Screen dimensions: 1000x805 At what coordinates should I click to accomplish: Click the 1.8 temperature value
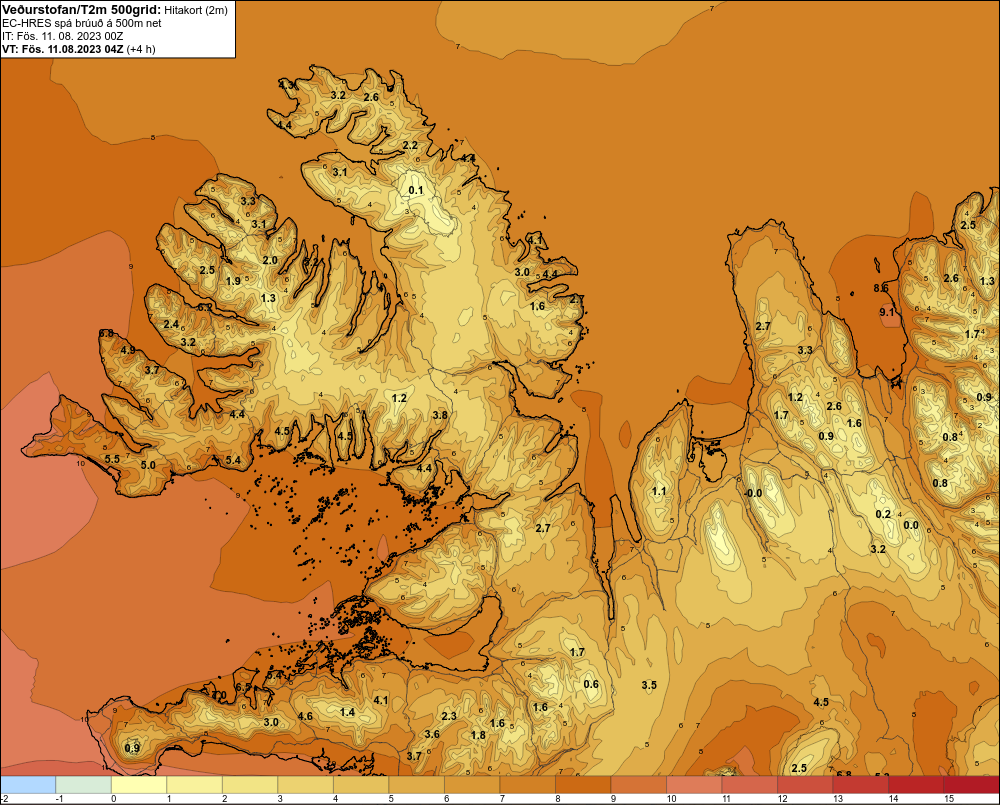click(x=478, y=735)
